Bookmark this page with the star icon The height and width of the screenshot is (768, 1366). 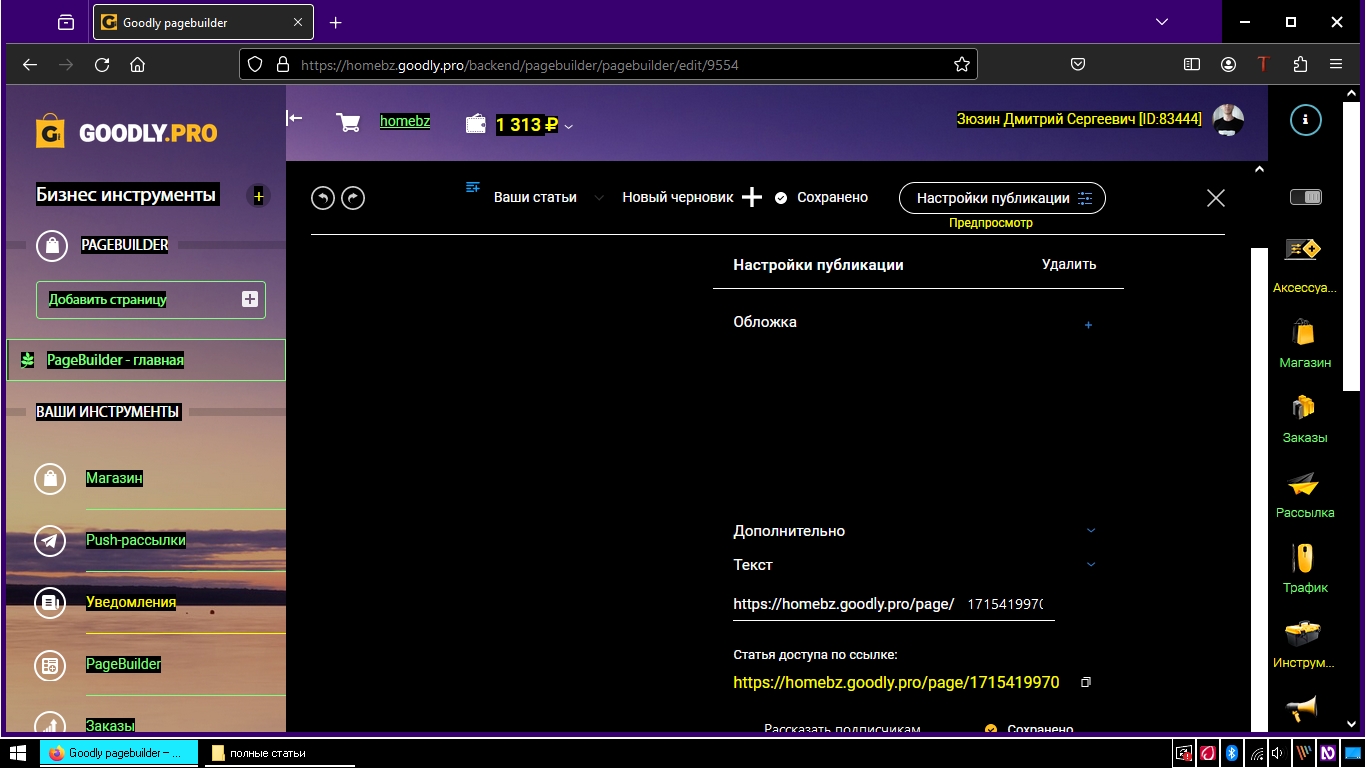[x=962, y=64]
